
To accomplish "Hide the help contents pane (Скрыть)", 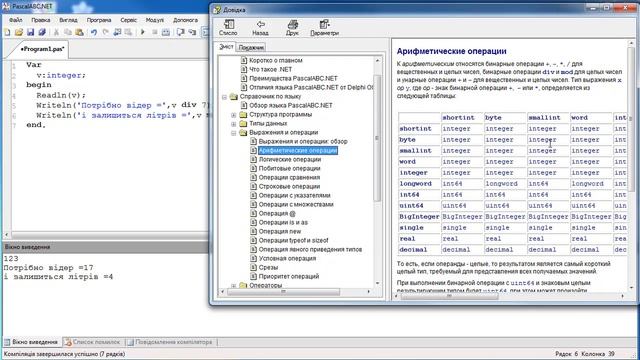I will coord(228,28).
